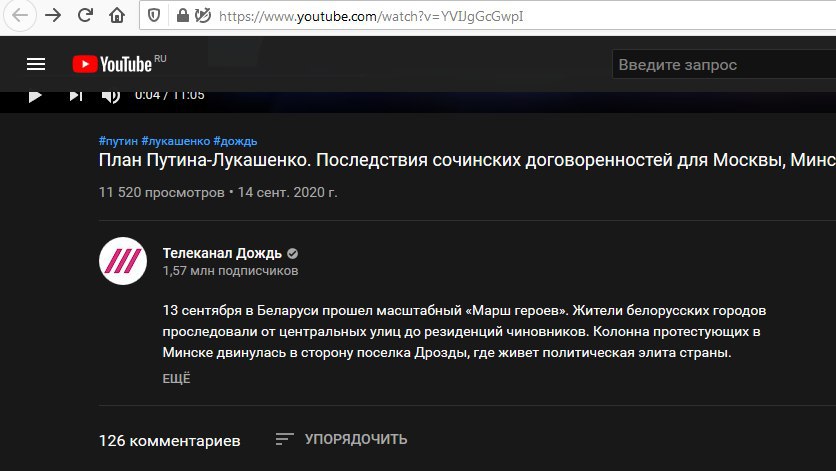The width and height of the screenshot is (836, 471).
Task: Open Телеканал Дождь channel avatar
Action: pyautogui.click(x=123, y=261)
